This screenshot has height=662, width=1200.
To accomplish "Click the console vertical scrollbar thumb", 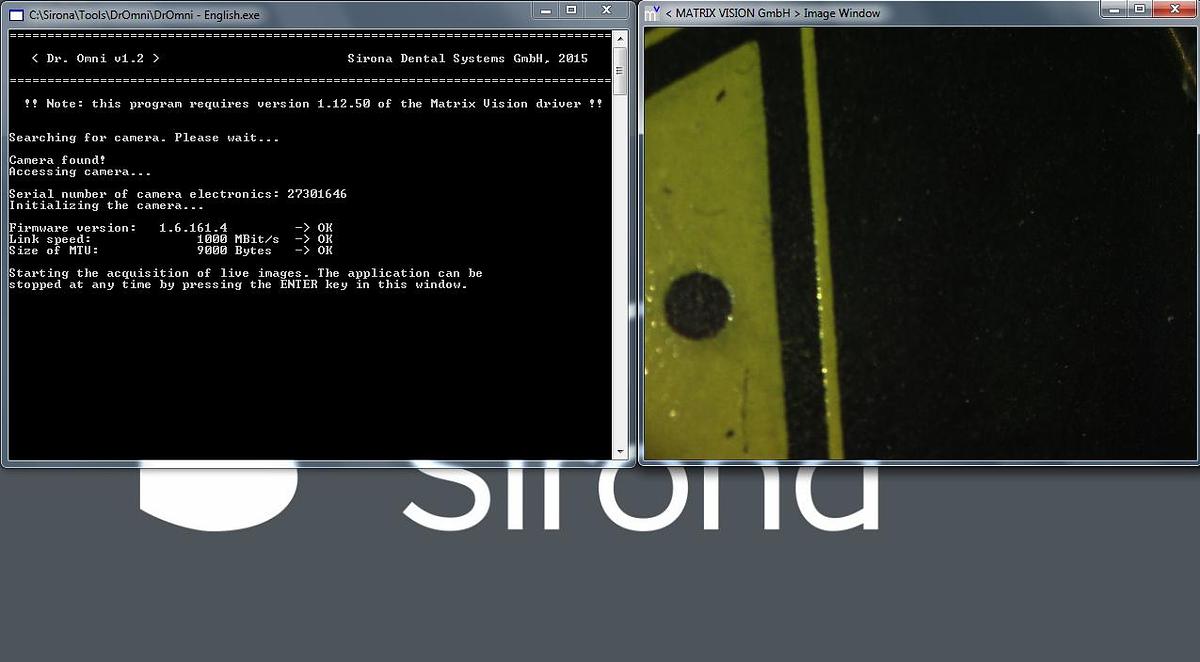I will [x=620, y=69].
